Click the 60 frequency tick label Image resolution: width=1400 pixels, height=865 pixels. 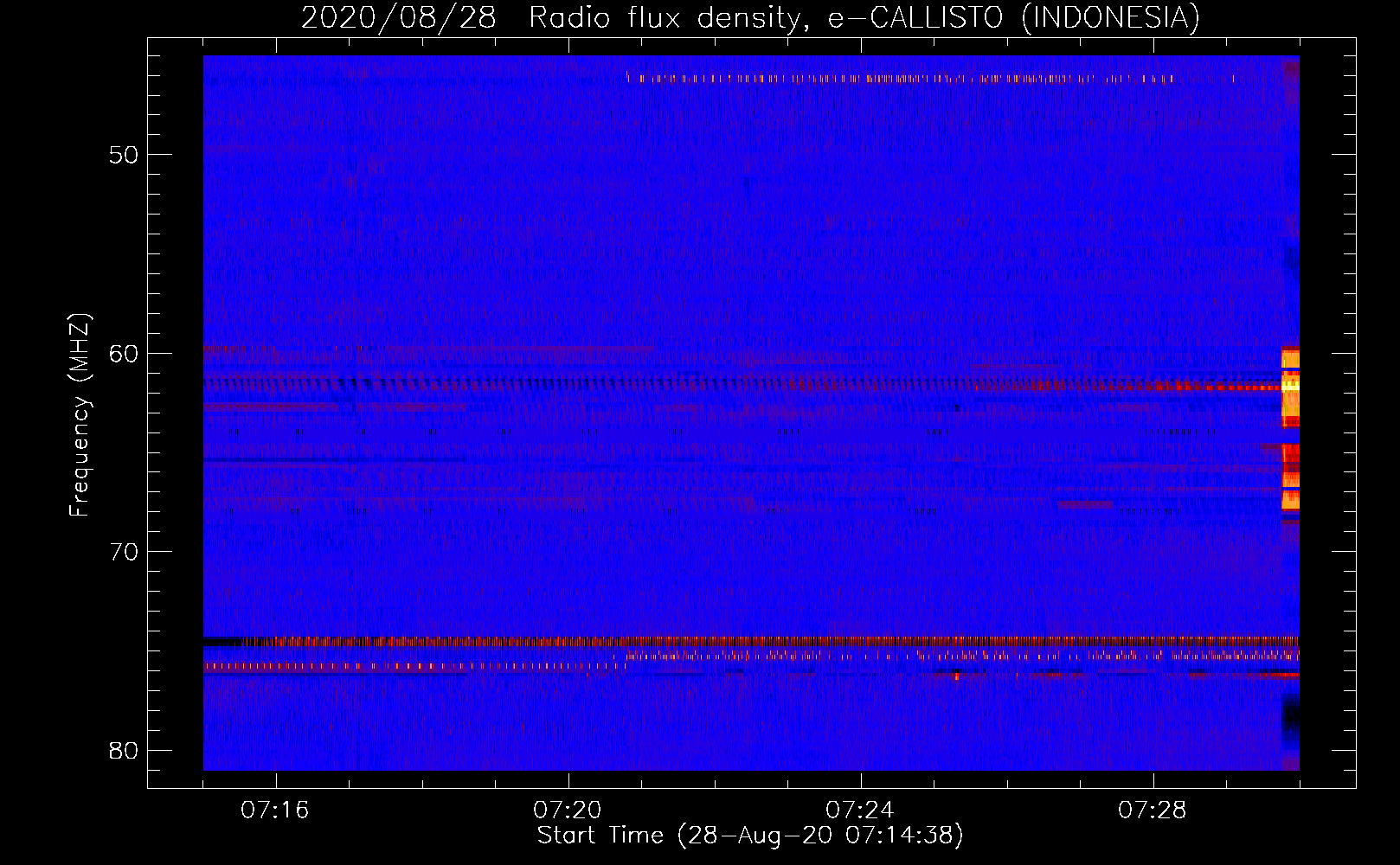coord(125,354)
